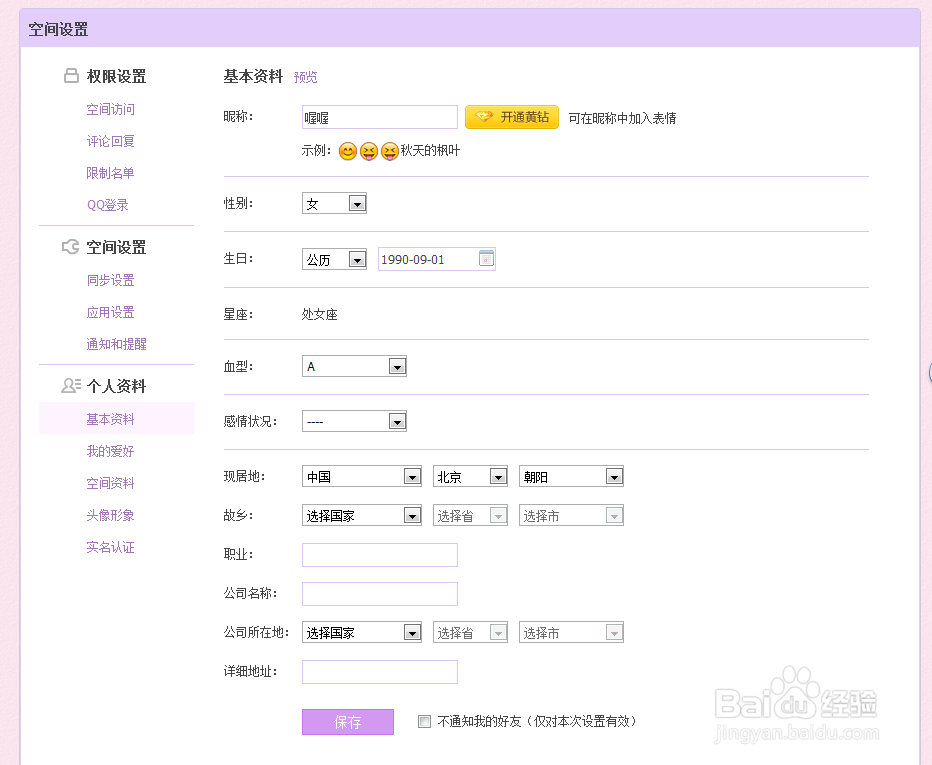Click the 职业 occupation input field

(x=380, y=555)
